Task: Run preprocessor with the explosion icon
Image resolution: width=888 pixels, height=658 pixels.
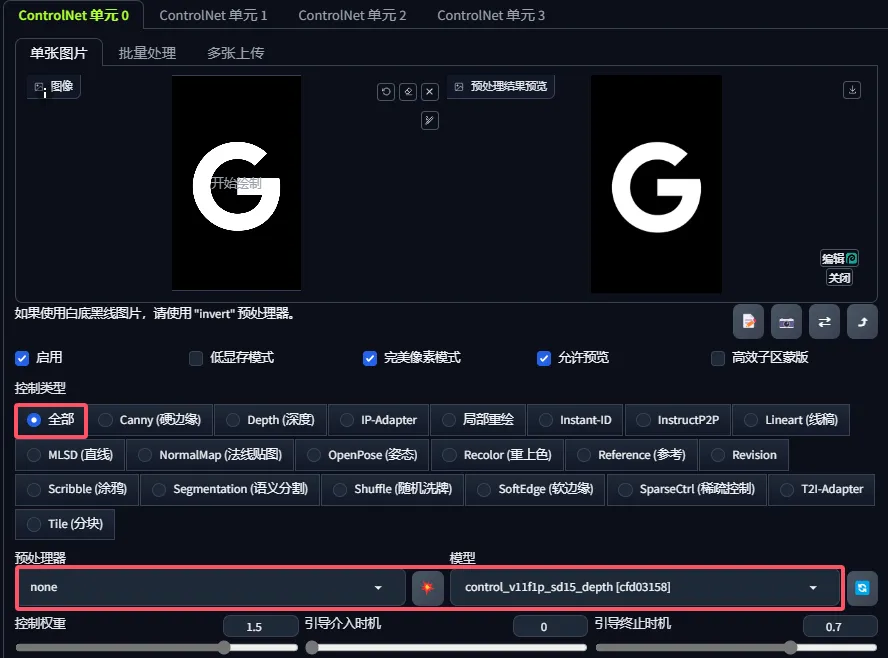Action: click(428, 587)
